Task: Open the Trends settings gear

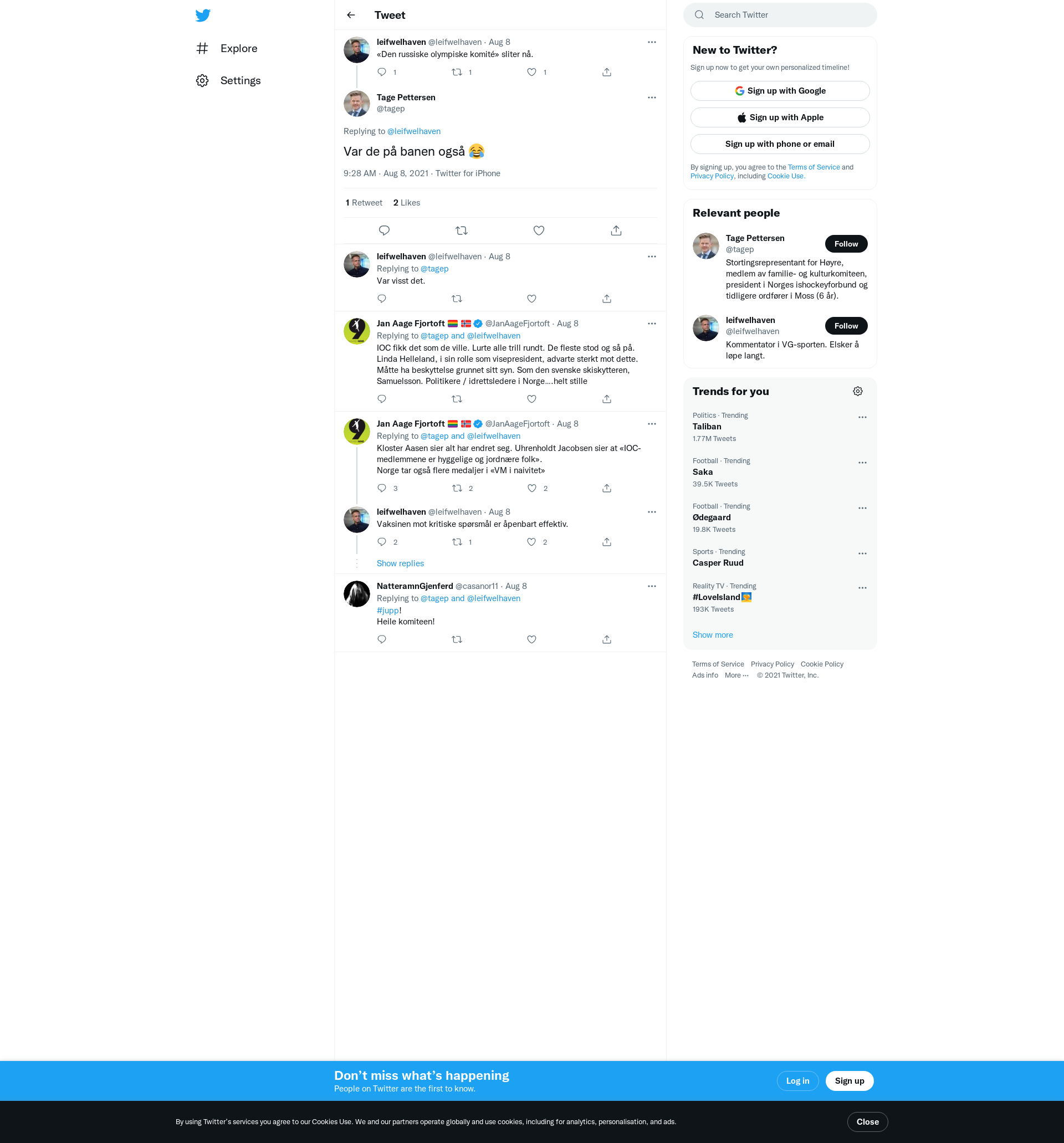Action: click(857, 392)
